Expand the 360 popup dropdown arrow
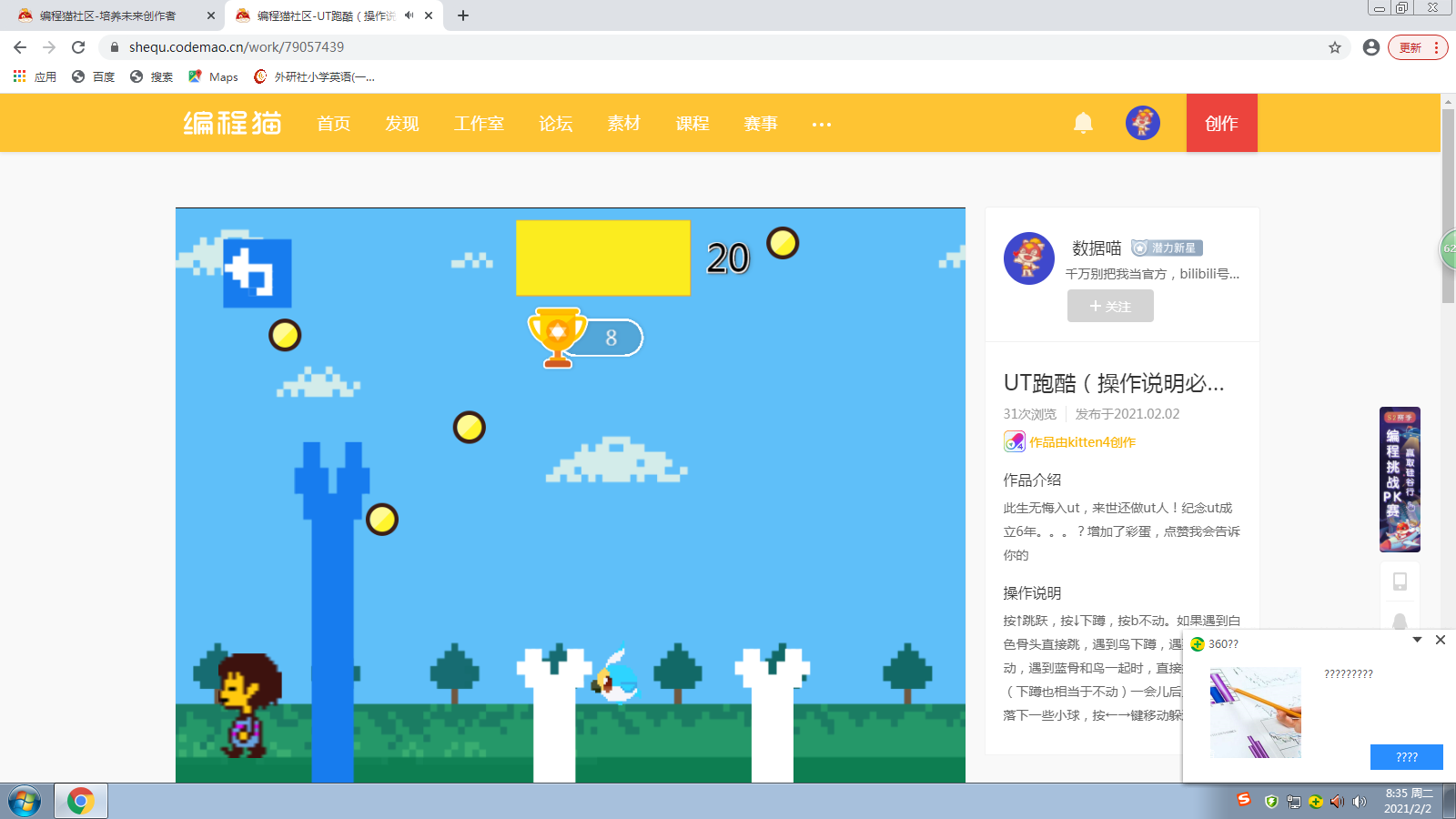Viewport: 1456px width, 819px height. point(1417,640)
